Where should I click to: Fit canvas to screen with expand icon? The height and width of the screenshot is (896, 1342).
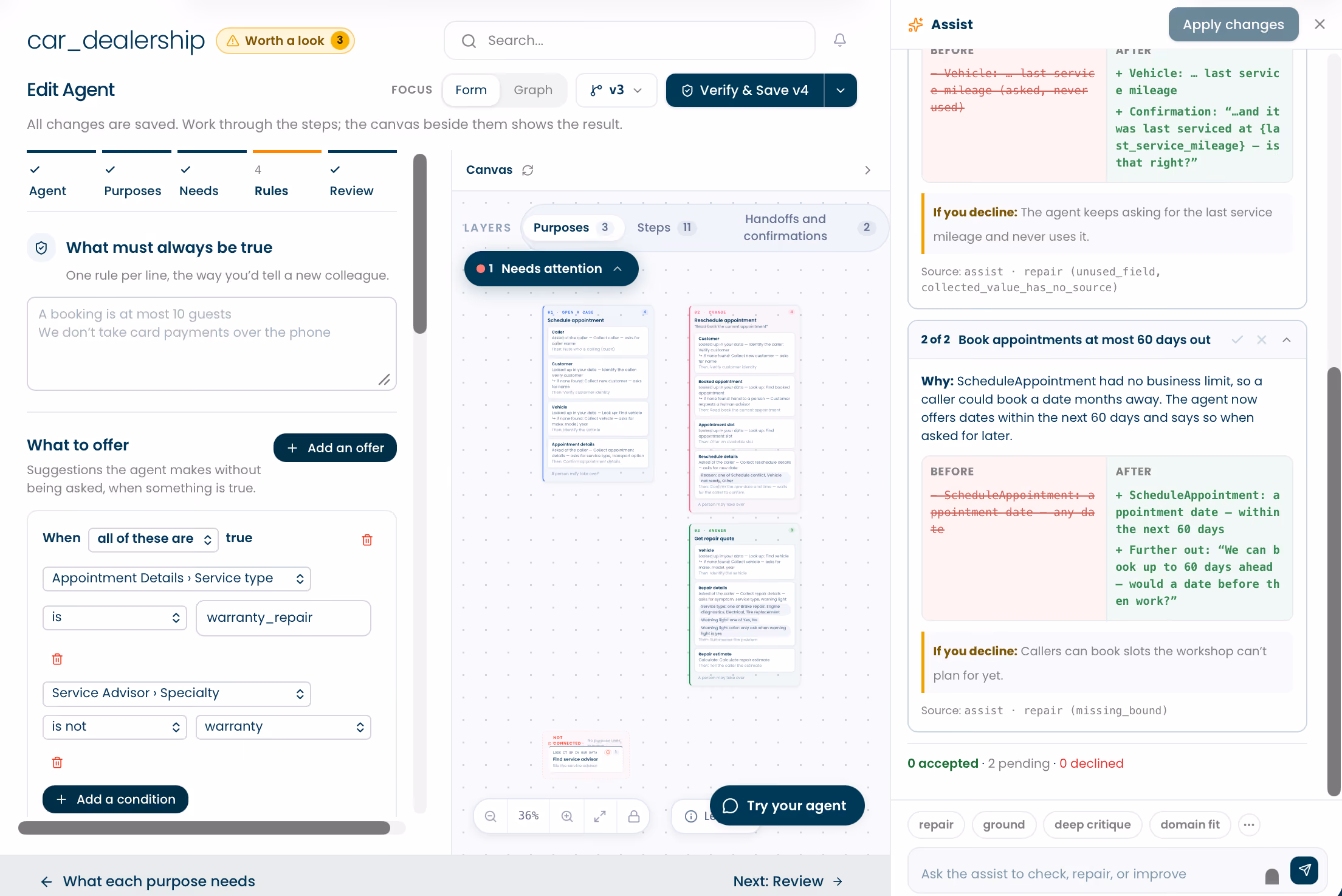coord(600,816)
